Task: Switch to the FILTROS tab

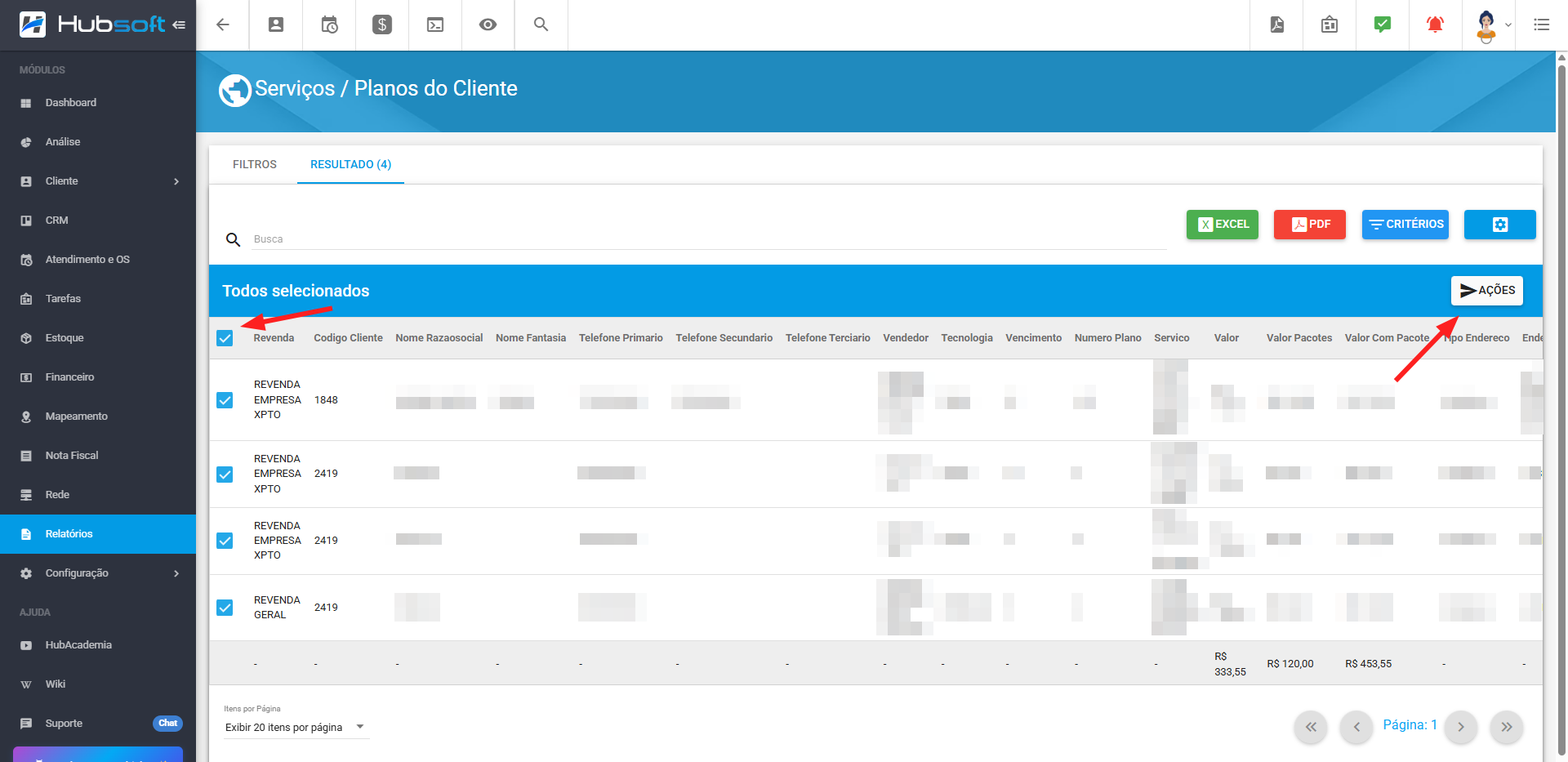Action: coord(255,165)
